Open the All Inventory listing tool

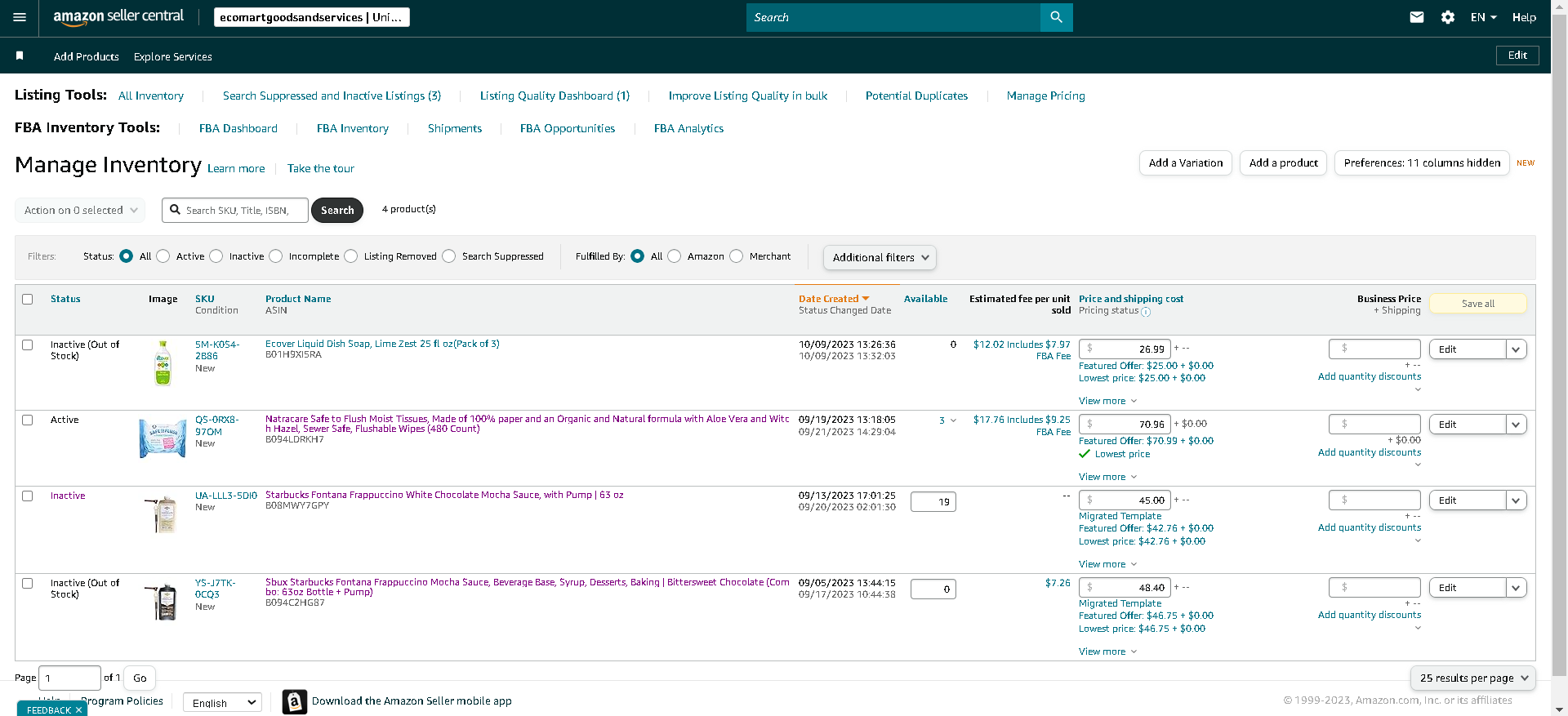click(151, 96)
